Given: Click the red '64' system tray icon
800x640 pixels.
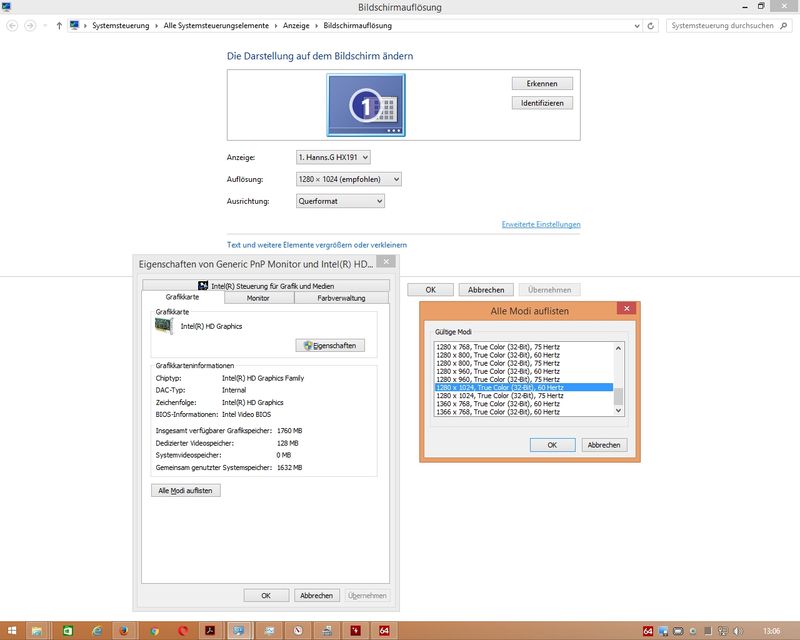Looking at the screenshot, I should pyautogui.click(x=648, y=631).
